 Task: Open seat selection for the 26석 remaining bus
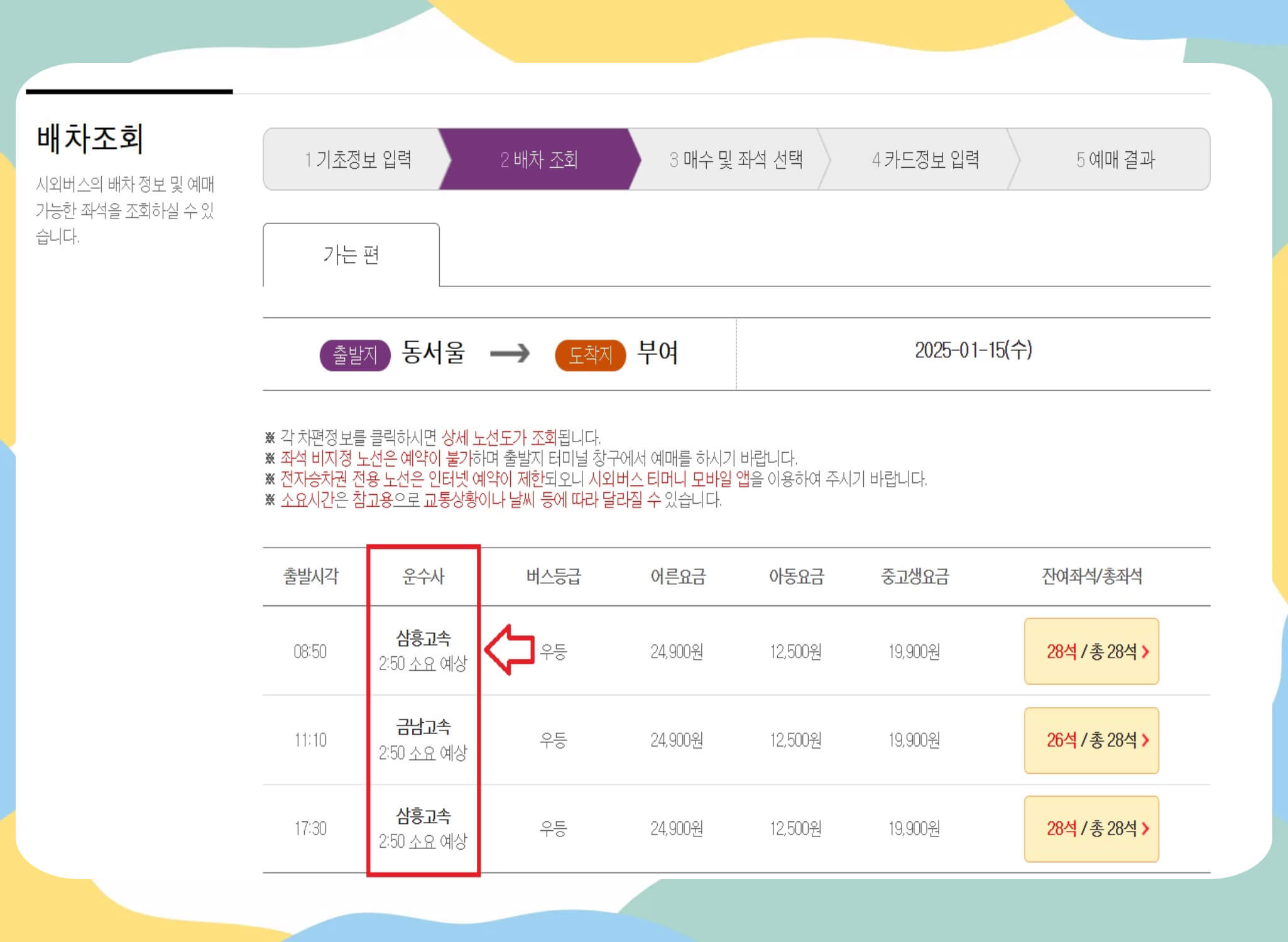(x=1091, y=741)
